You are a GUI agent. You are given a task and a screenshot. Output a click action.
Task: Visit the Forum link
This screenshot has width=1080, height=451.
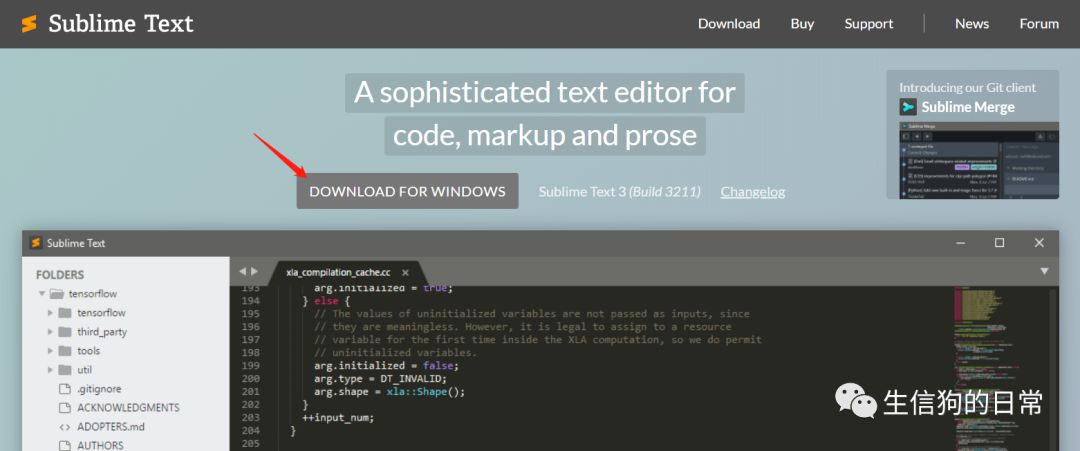point(1039,23)
